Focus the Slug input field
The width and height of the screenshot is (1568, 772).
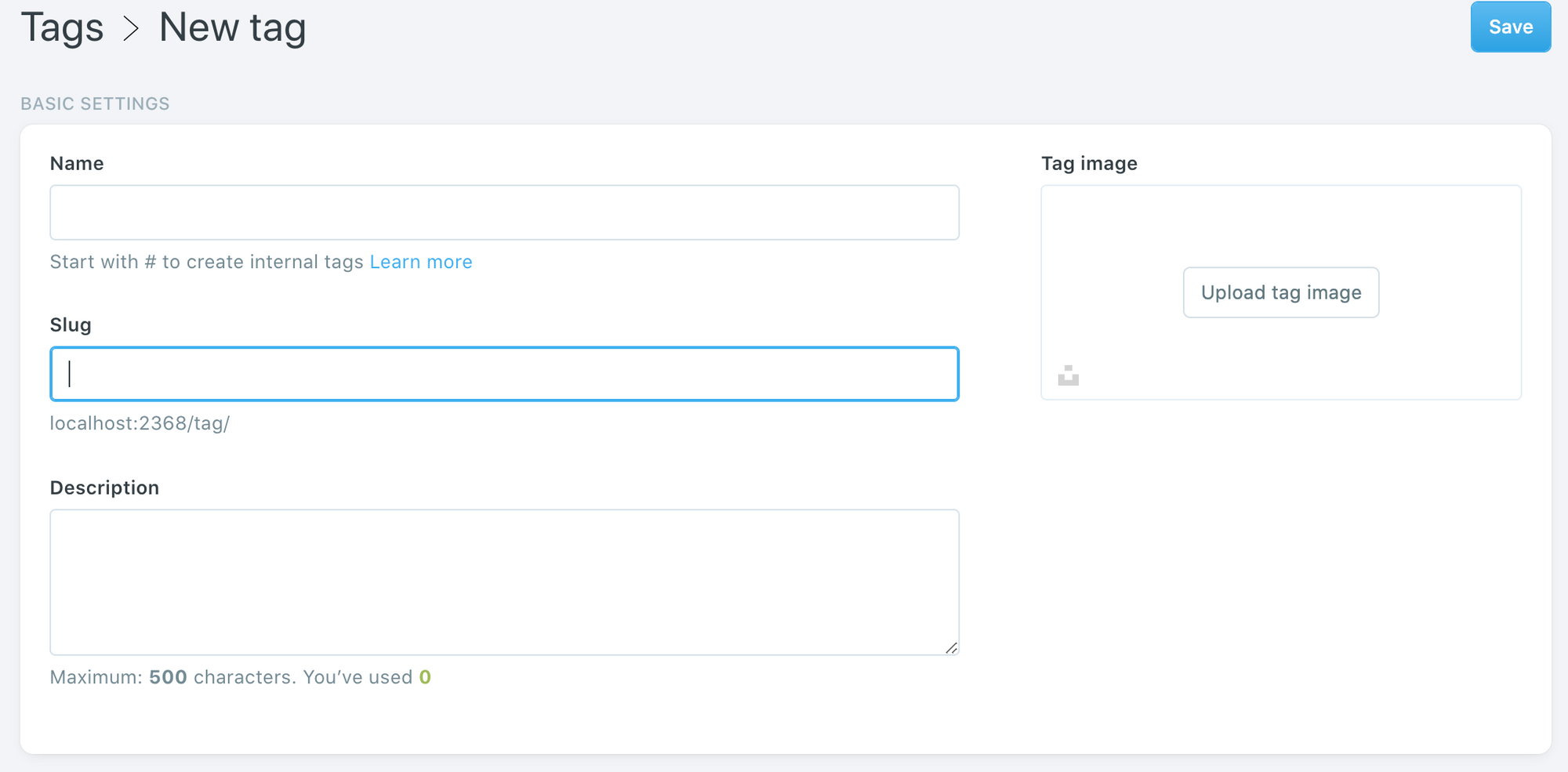504,374
